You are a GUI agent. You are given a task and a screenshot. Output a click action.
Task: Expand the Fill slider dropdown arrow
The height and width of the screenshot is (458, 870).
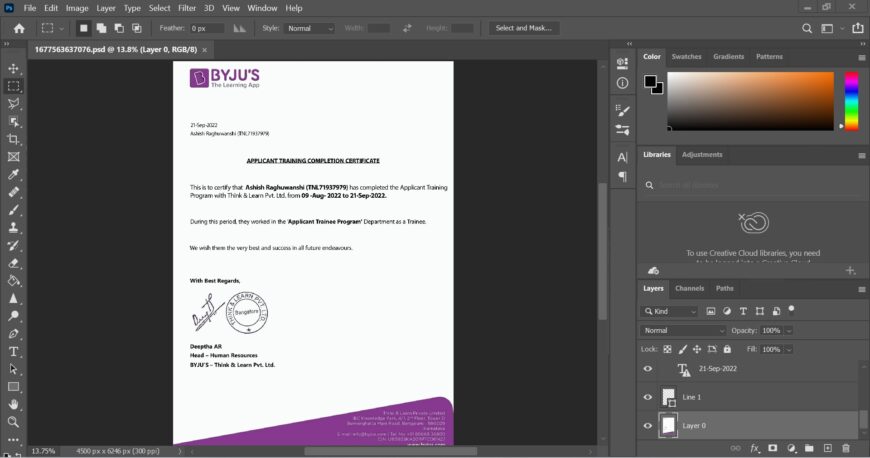pyautogui.click(x=788, y=350)
